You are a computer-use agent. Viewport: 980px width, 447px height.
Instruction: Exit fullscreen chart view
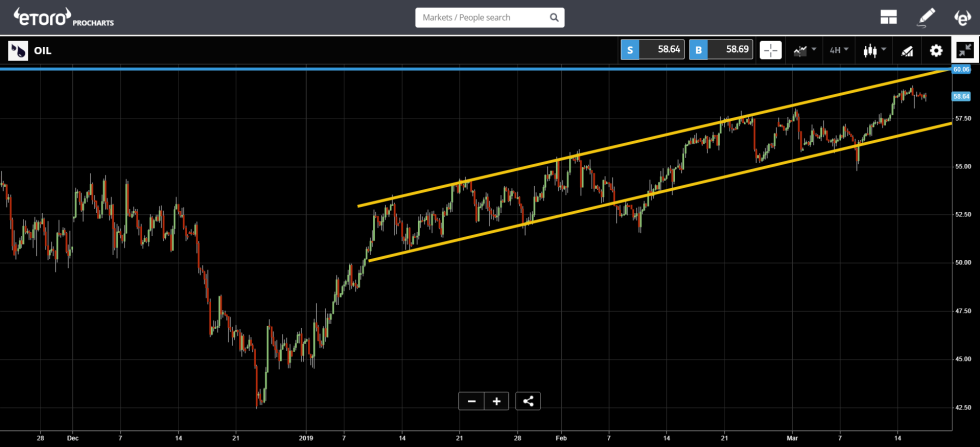965,50
